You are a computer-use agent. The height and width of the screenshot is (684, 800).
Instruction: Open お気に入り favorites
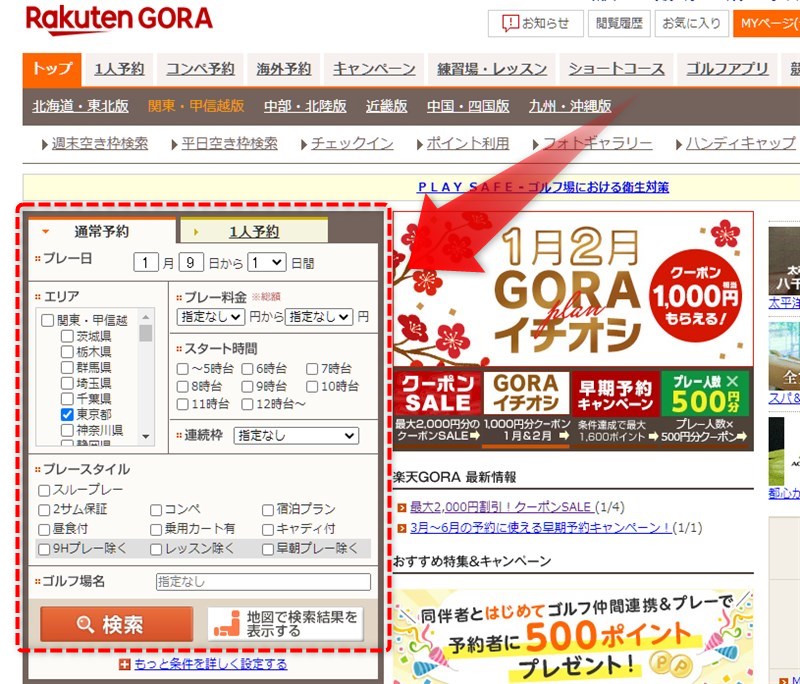pyautogui.click(x=691, y=23)
